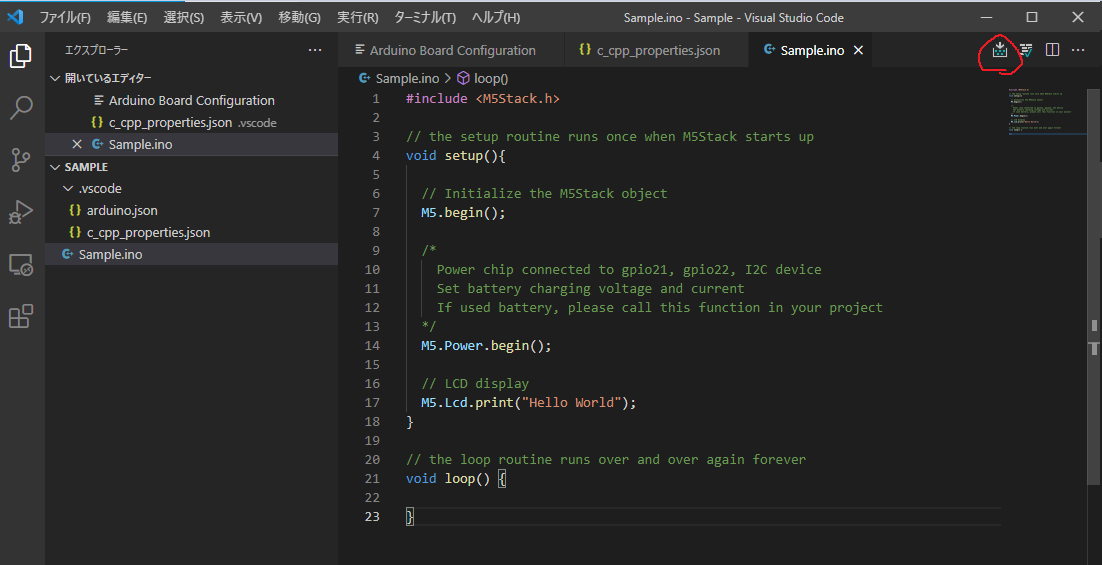This screenshot has width=1102, height=565.
Task: Split the editor to the right
Action: [x=1052, y=50]
